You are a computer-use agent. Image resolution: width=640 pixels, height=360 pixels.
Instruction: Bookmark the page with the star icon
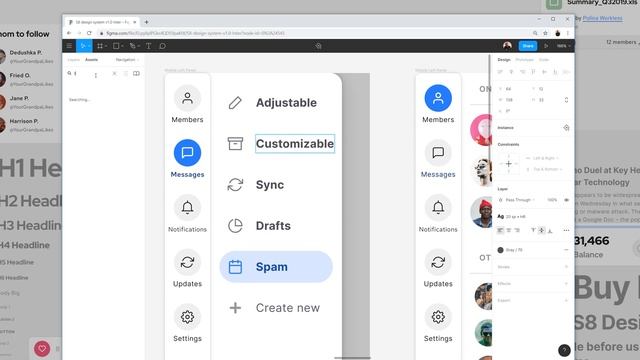pos(545,33)
